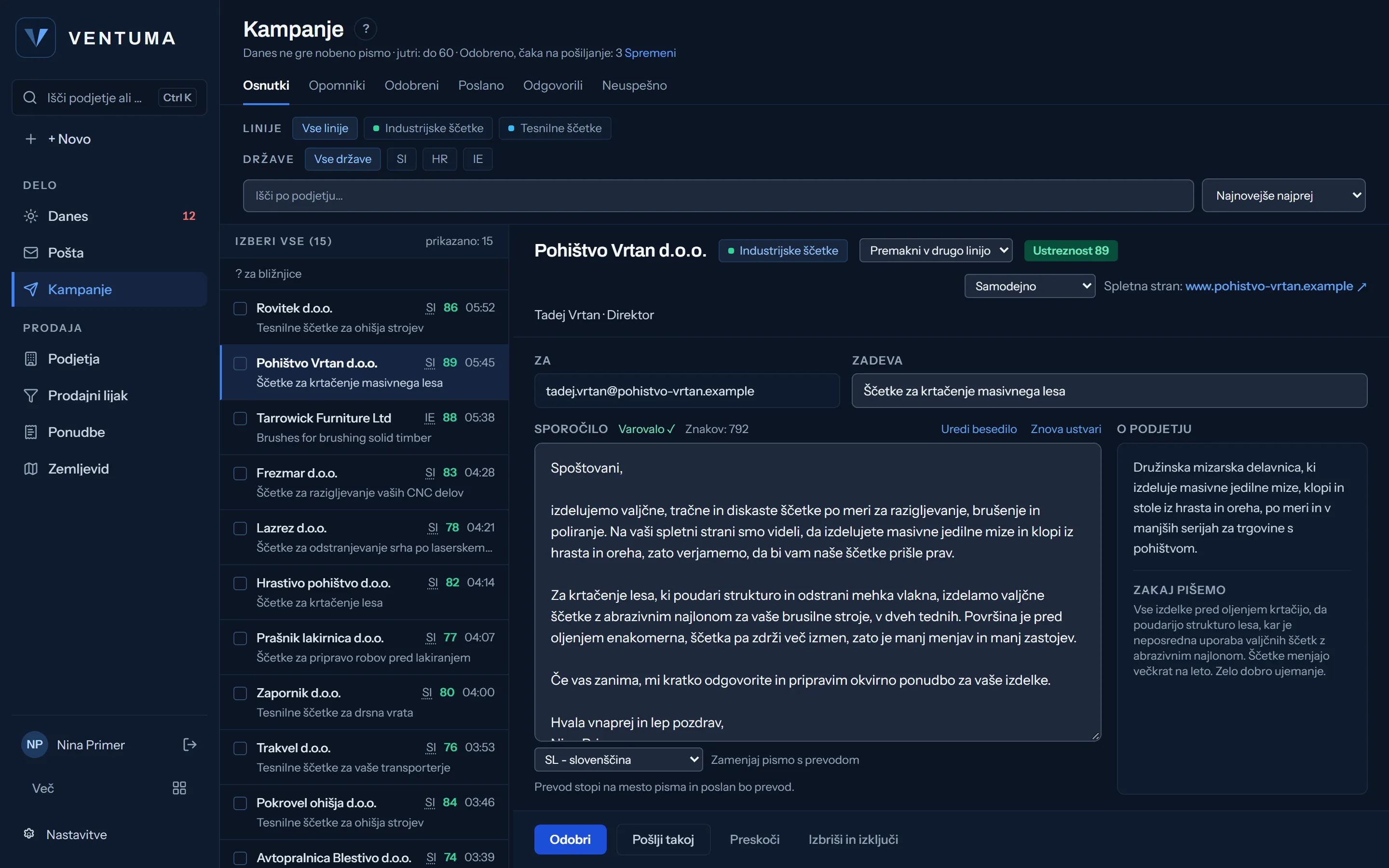
Task: Click the grid icon next to Več
Action: tap(179, 787)
